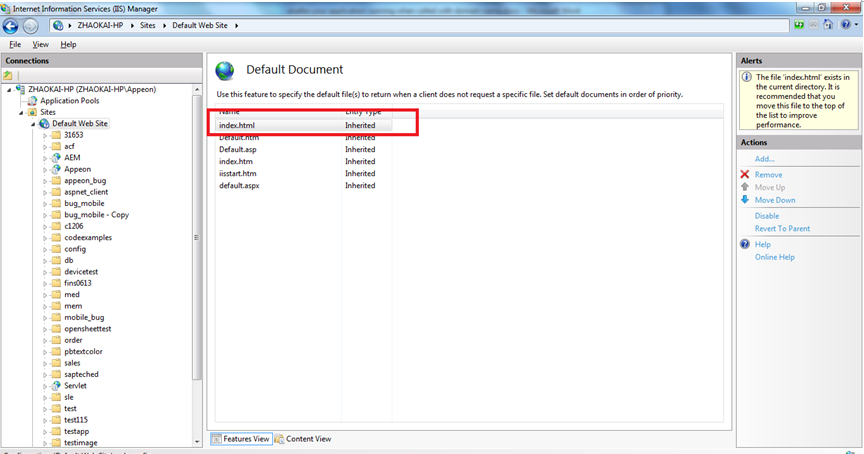Click the server icon for ZHAOKAI-HP
This screenshot has height=454, width=864.
[x=20, y=89]
